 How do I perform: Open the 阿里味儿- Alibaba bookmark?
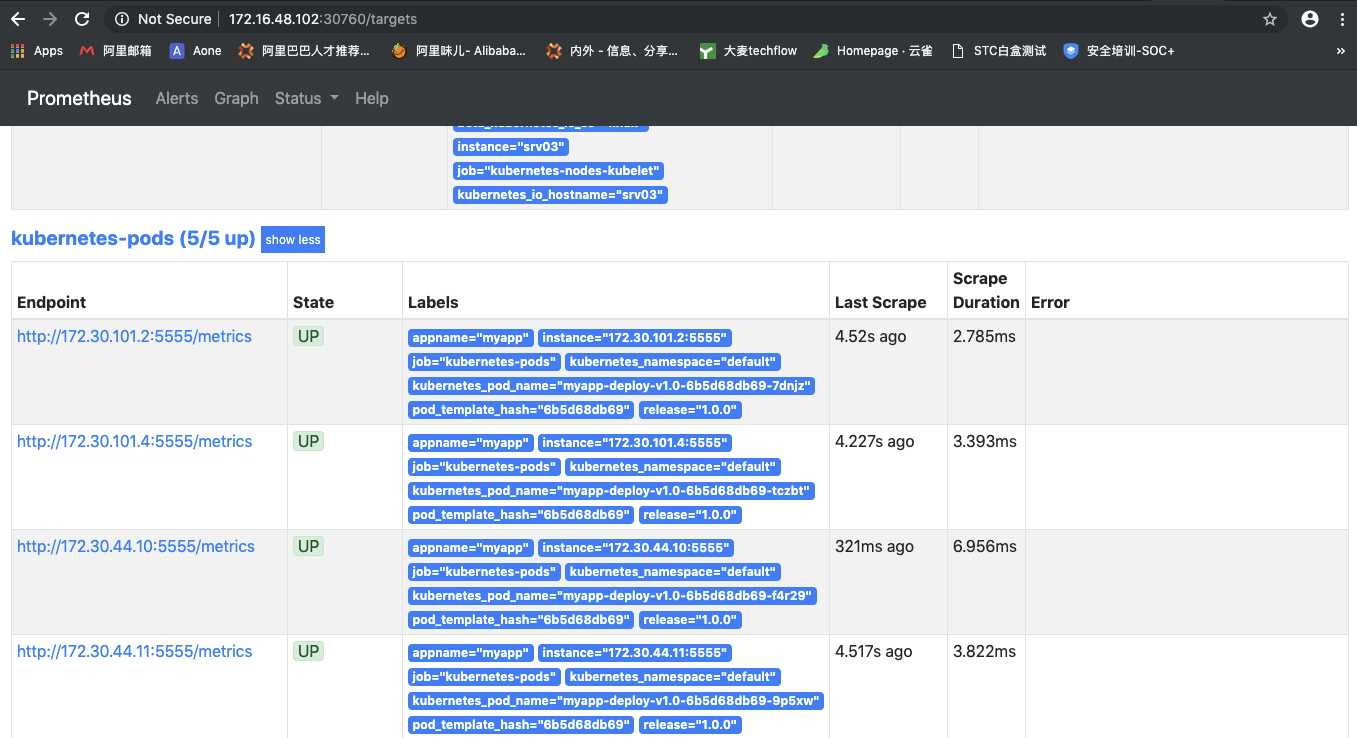pos(459,50)
